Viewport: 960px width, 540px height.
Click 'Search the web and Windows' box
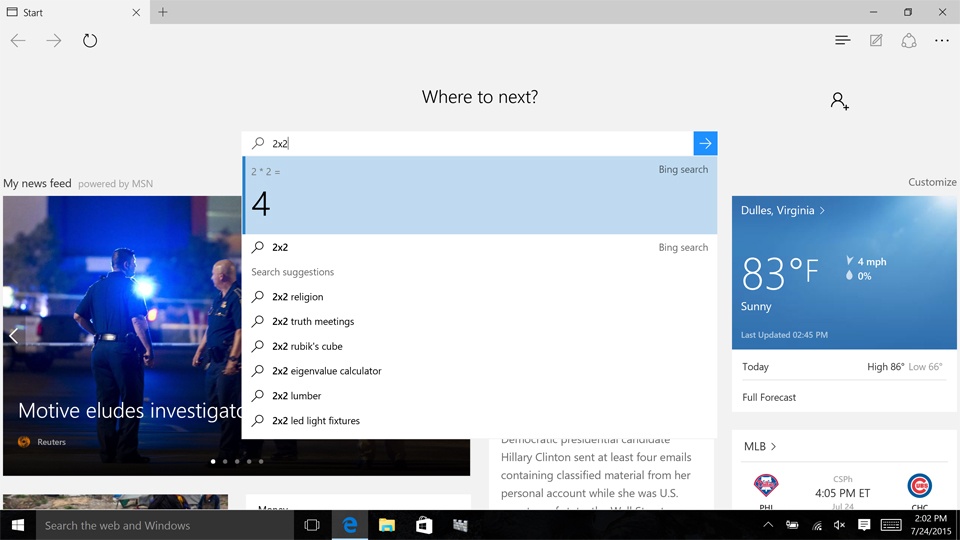pos(164,525)
